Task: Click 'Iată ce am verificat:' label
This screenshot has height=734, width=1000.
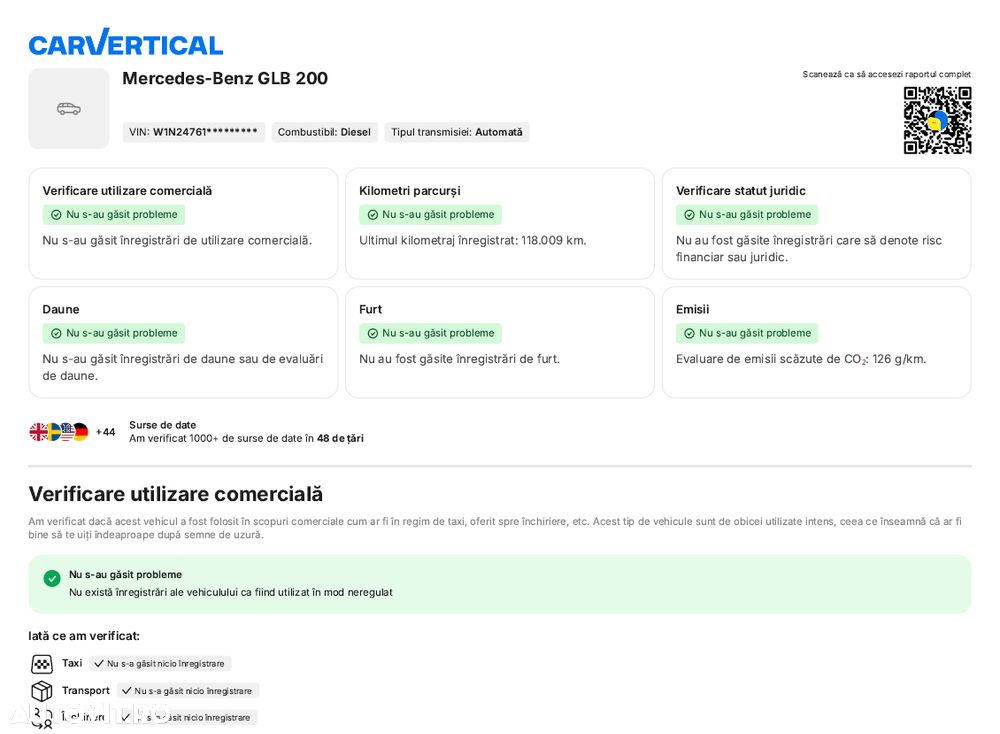Action: click(x=84, y=636)
